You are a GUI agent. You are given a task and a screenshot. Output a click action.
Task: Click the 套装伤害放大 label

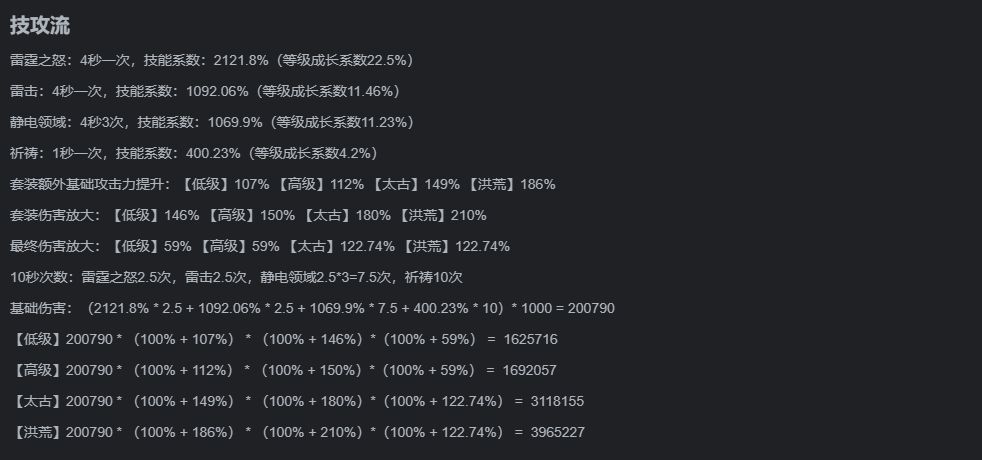click(x=55, y=215)
